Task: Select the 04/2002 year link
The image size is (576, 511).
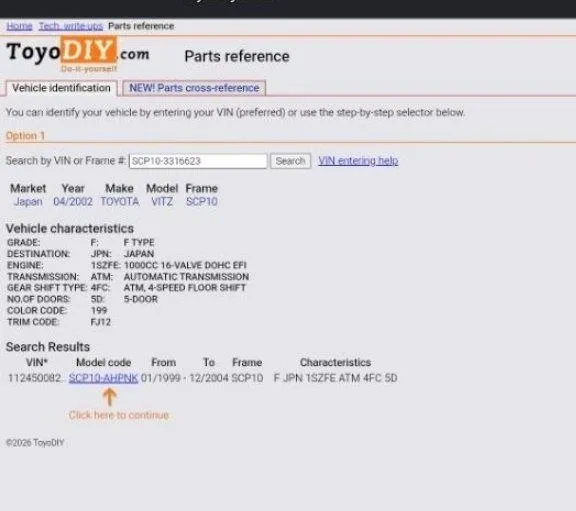Action: (73, 202)
